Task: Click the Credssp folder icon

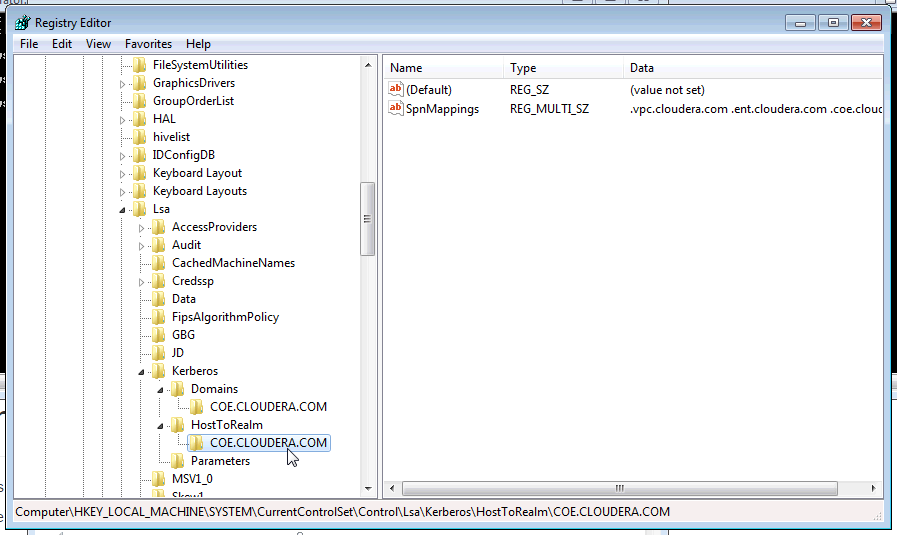Action: pos(158,282)
